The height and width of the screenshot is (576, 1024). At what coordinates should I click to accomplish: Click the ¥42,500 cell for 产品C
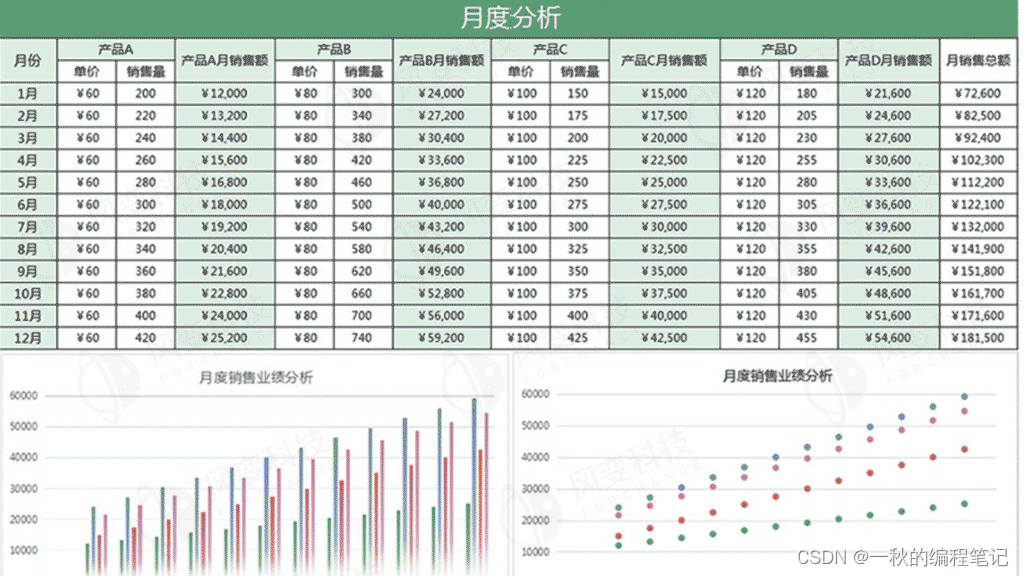664,338
